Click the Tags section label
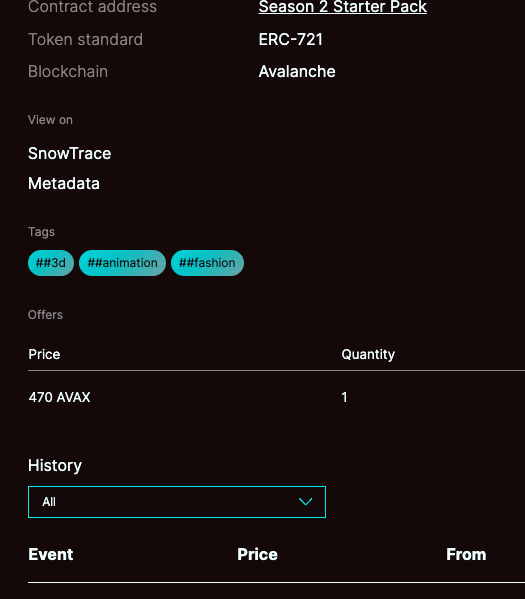The image size is (525, 599). click(41, 232)
